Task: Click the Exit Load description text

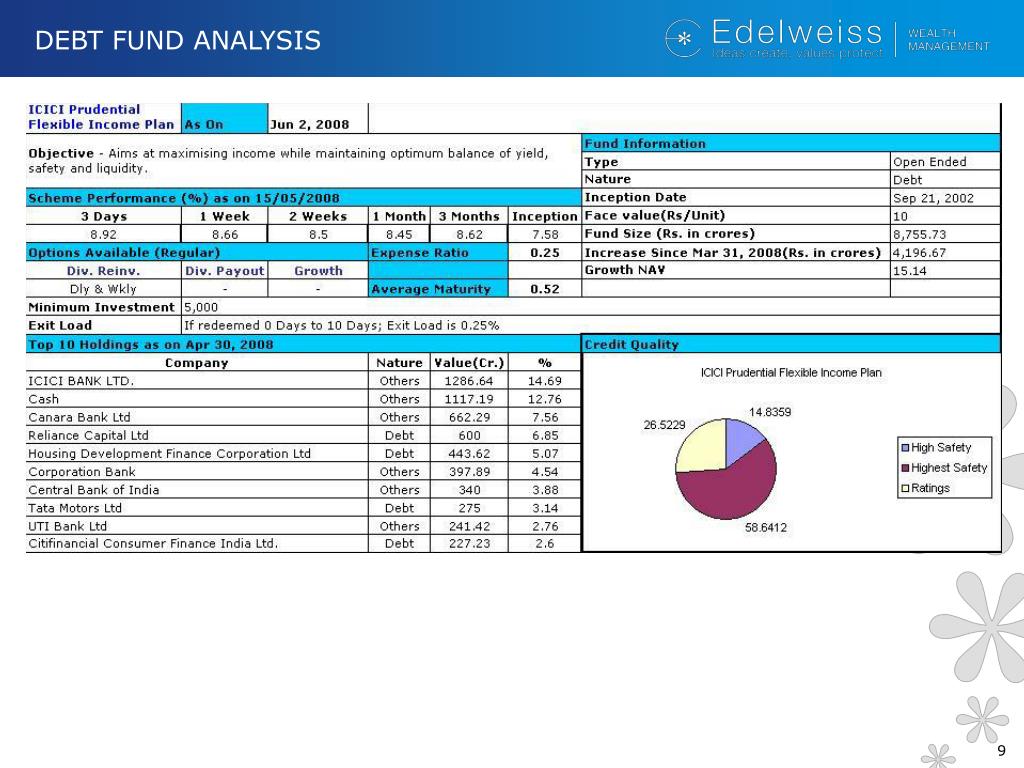Action: (342, 325)
